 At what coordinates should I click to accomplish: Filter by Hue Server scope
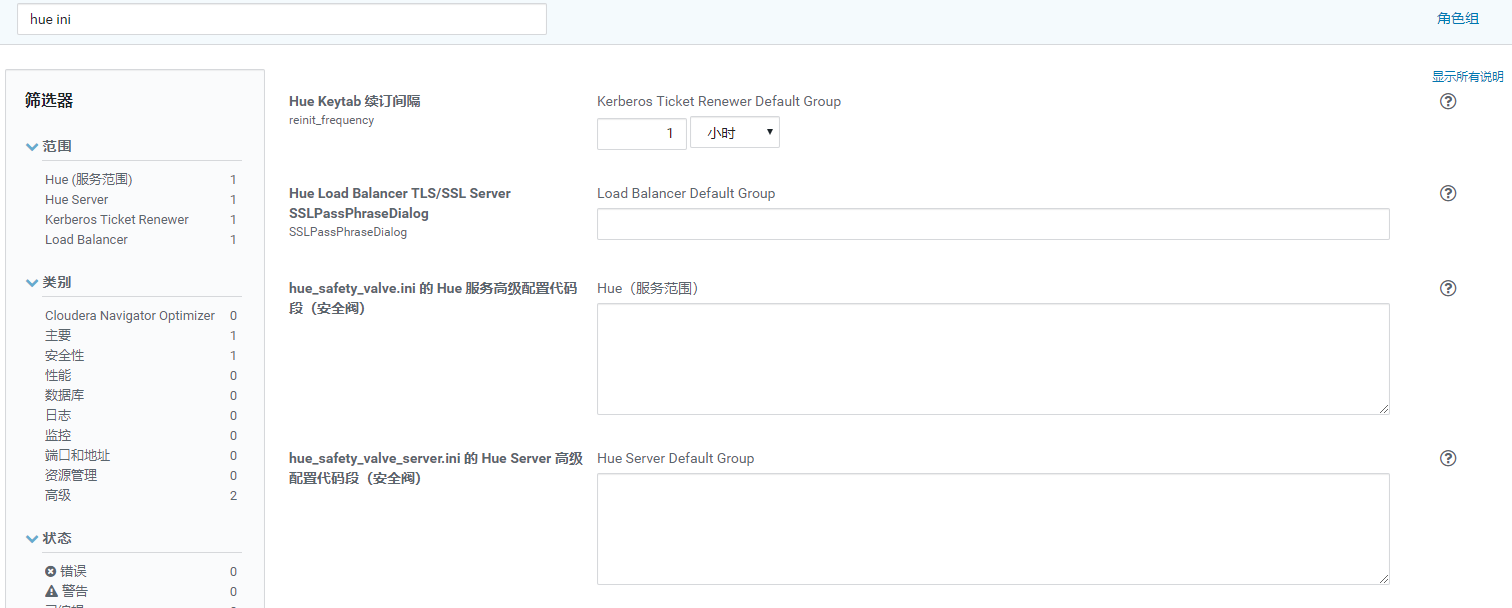[77, 200]
